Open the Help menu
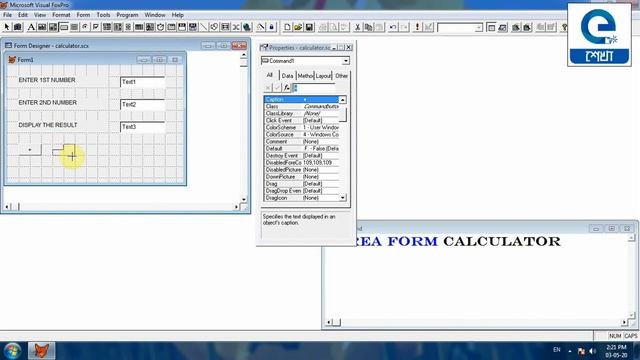 178,15
